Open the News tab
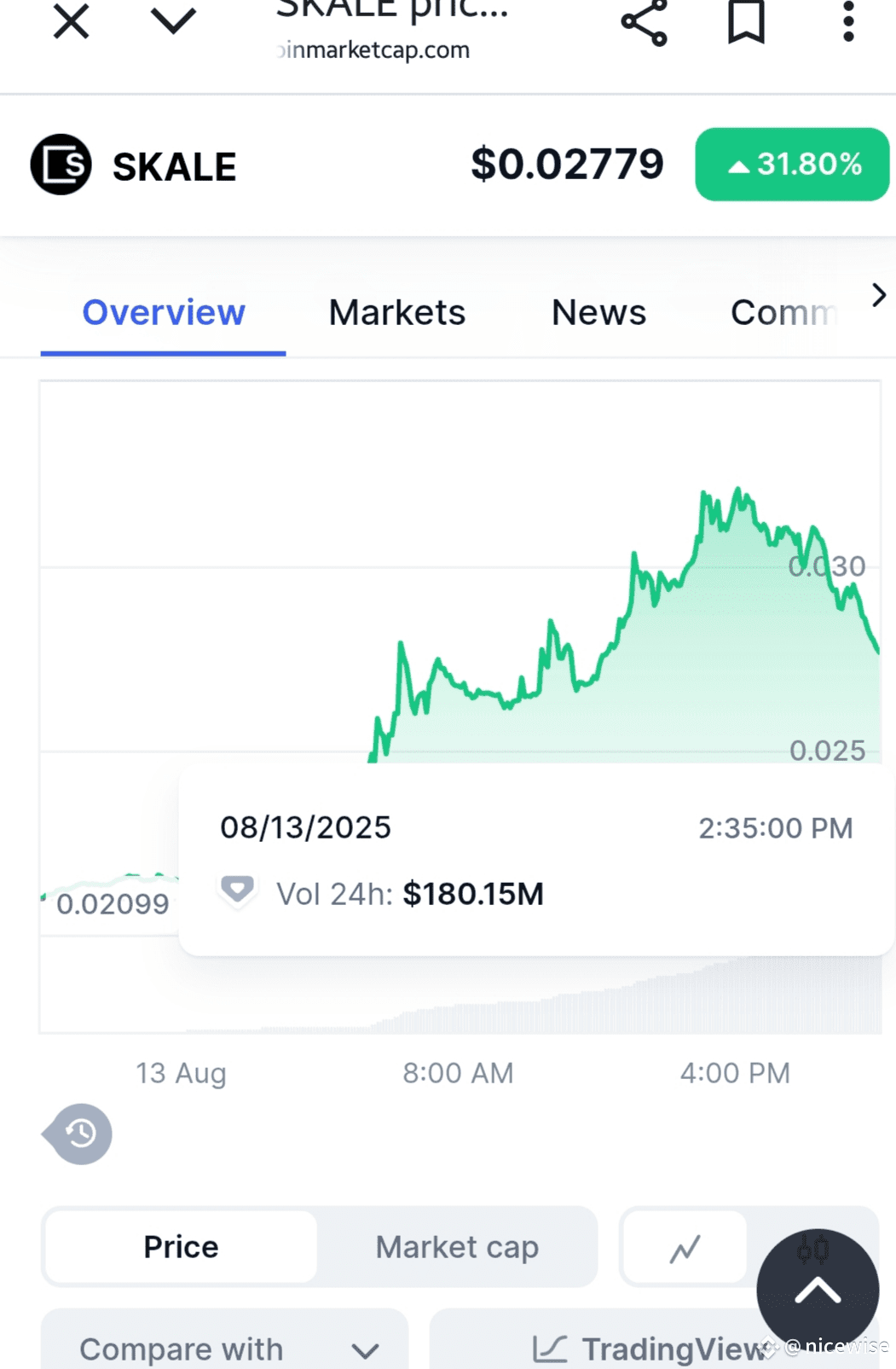The height and width of the screenshot is (1369, 896). pos(598,313)
